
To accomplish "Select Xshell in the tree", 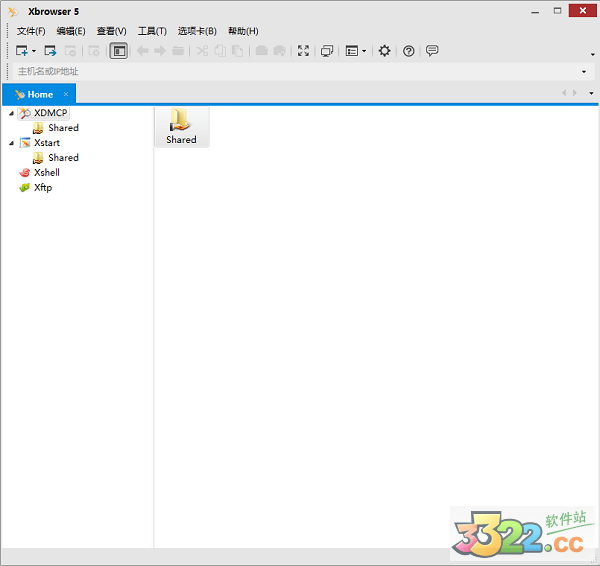I will tap(47, 173).
